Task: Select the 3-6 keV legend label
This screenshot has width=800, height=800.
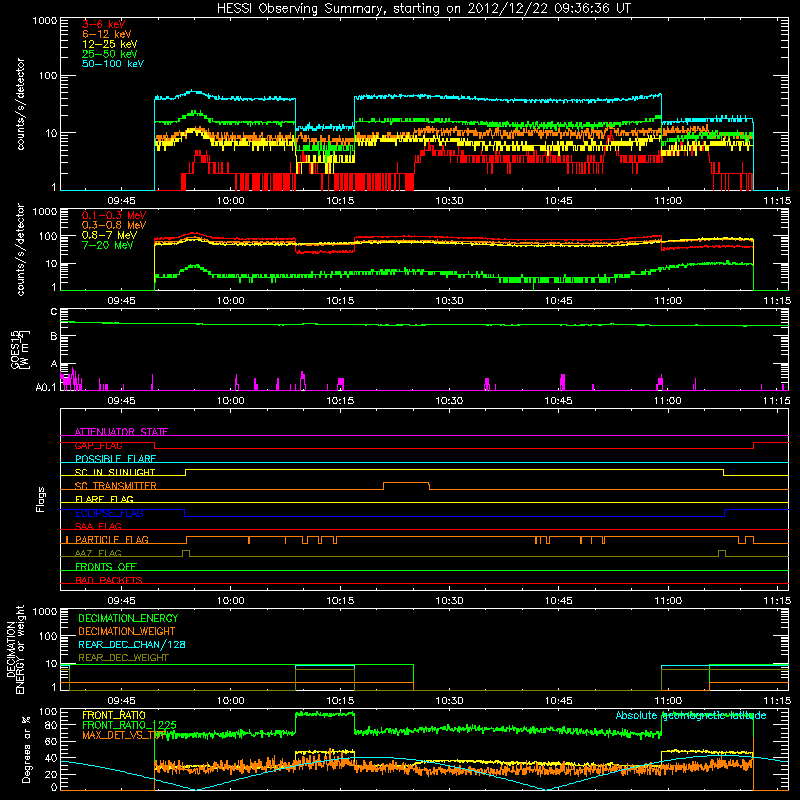Action: point(104,24)
